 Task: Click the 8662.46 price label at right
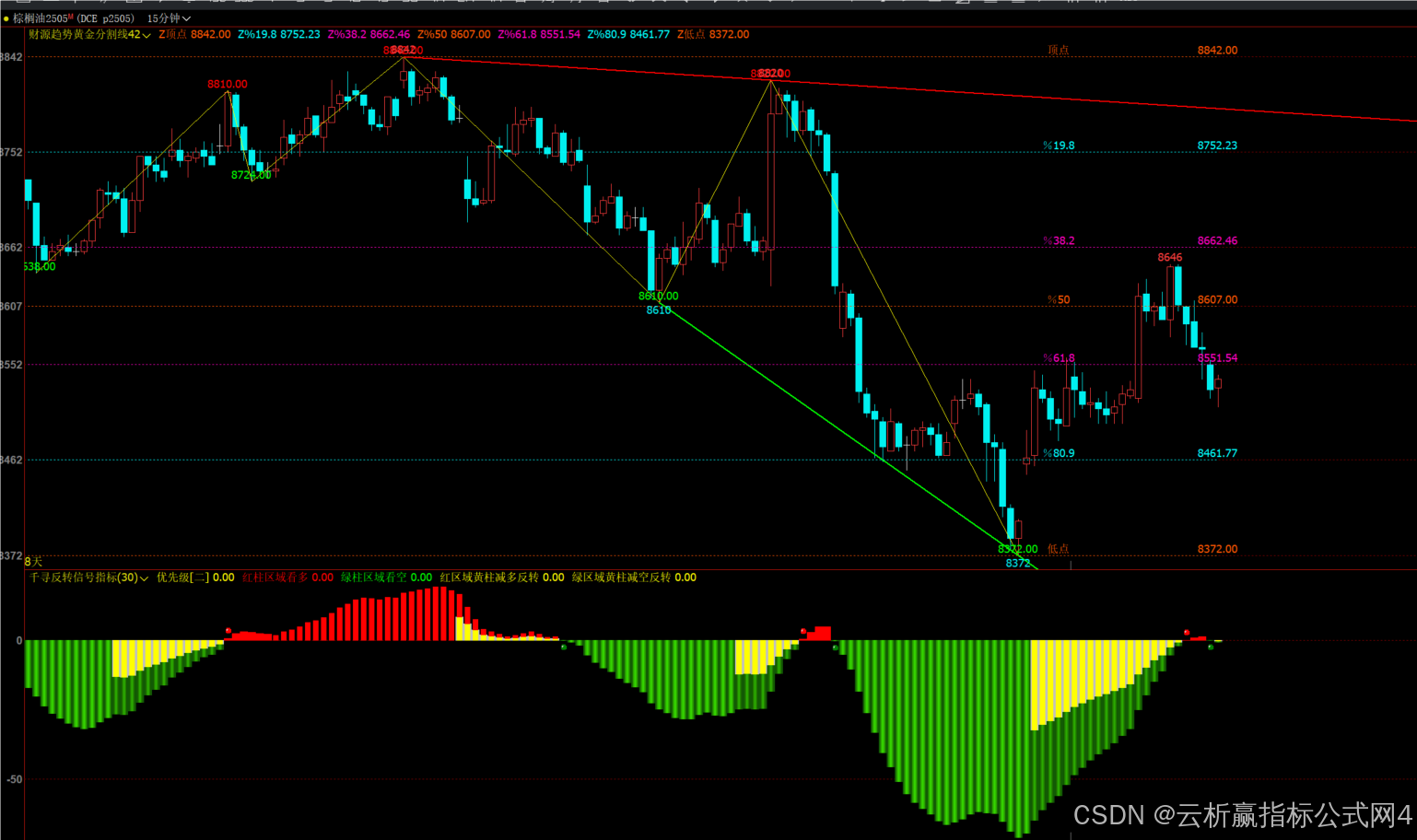[1217, 240]
